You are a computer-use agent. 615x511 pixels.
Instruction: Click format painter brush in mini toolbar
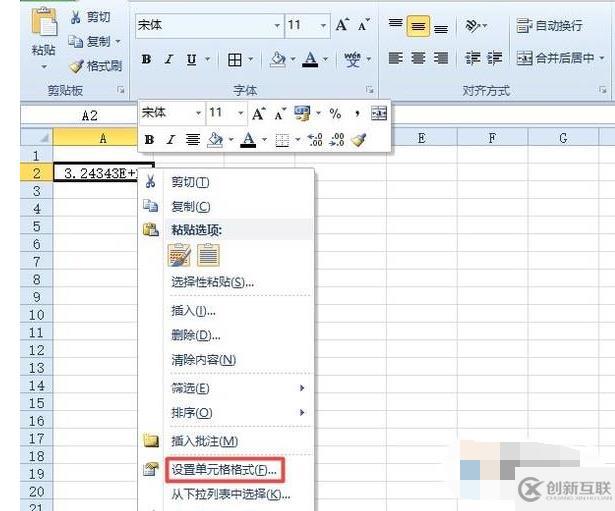coord(359,140)
